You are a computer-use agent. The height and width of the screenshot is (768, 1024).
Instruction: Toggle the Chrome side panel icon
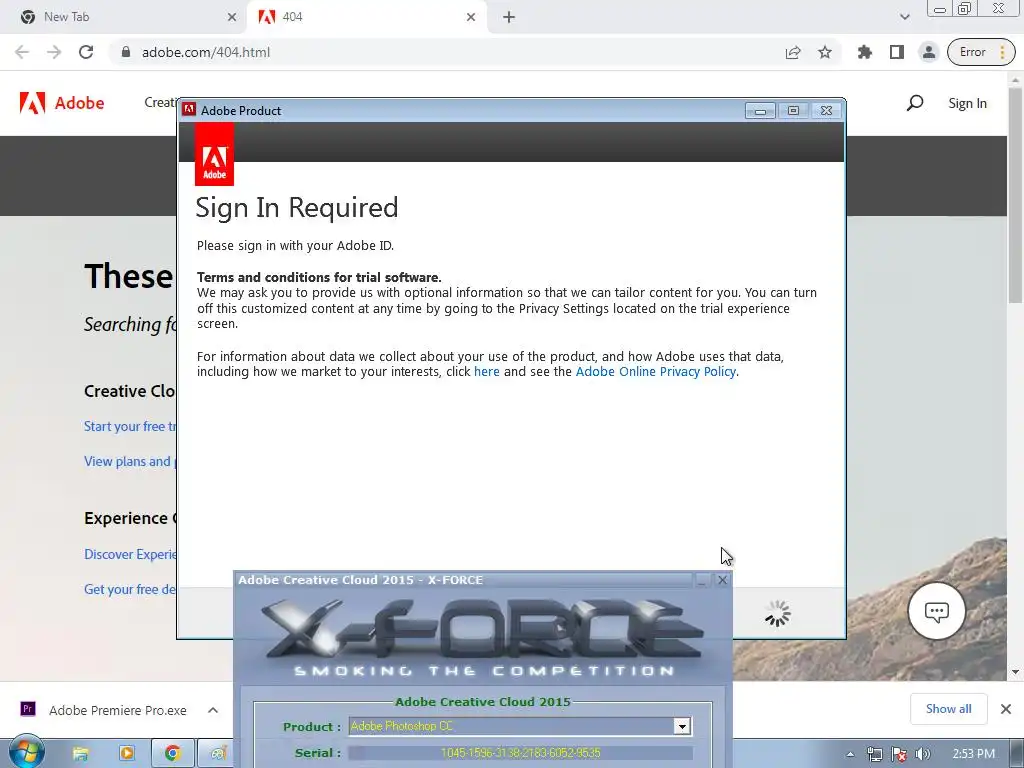(897, 52)
